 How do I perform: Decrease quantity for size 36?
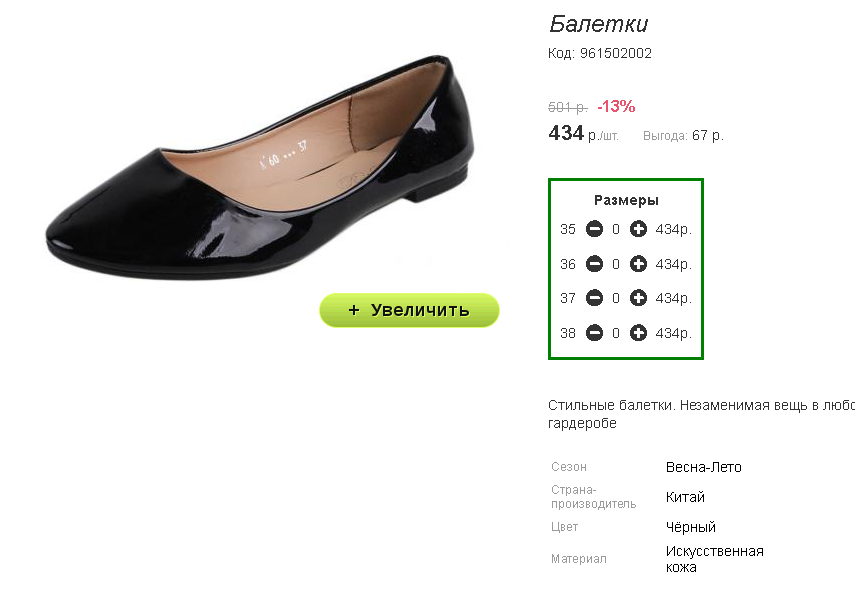coord(594,264)
